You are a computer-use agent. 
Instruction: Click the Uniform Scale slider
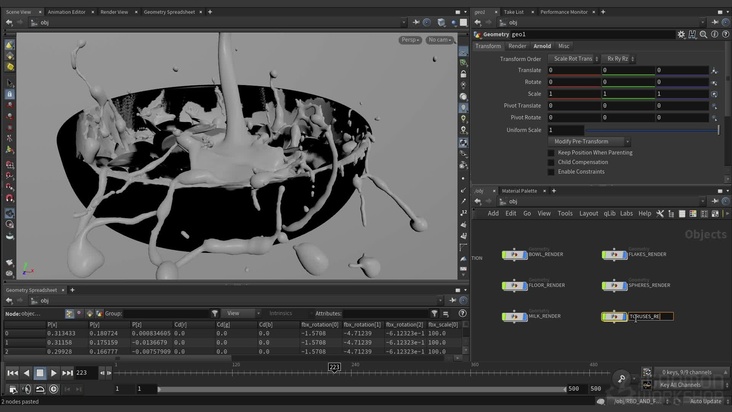(652, 130)
